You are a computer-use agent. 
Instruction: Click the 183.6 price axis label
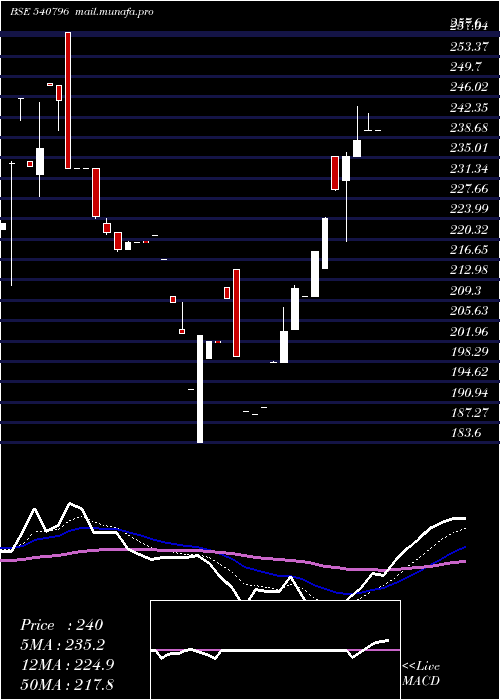click(x=466, y=433)
